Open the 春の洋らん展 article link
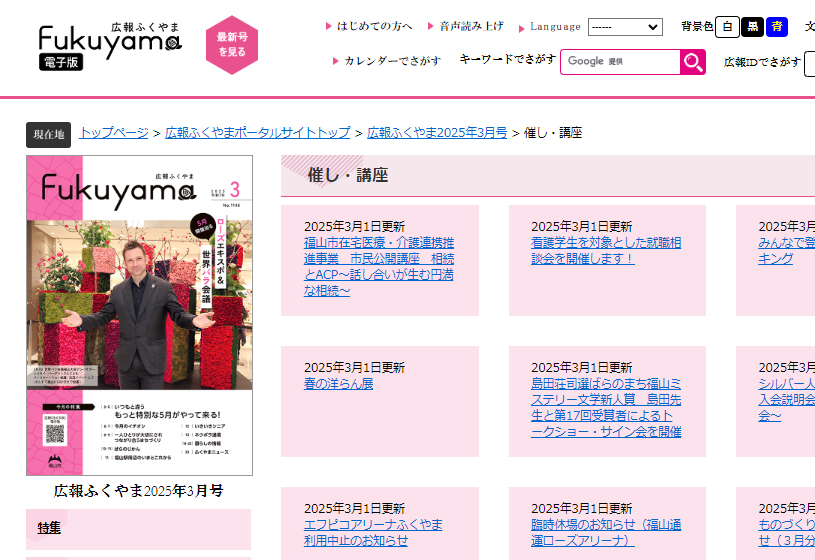Viewport: 815px width, 560px height. [338, 384]
